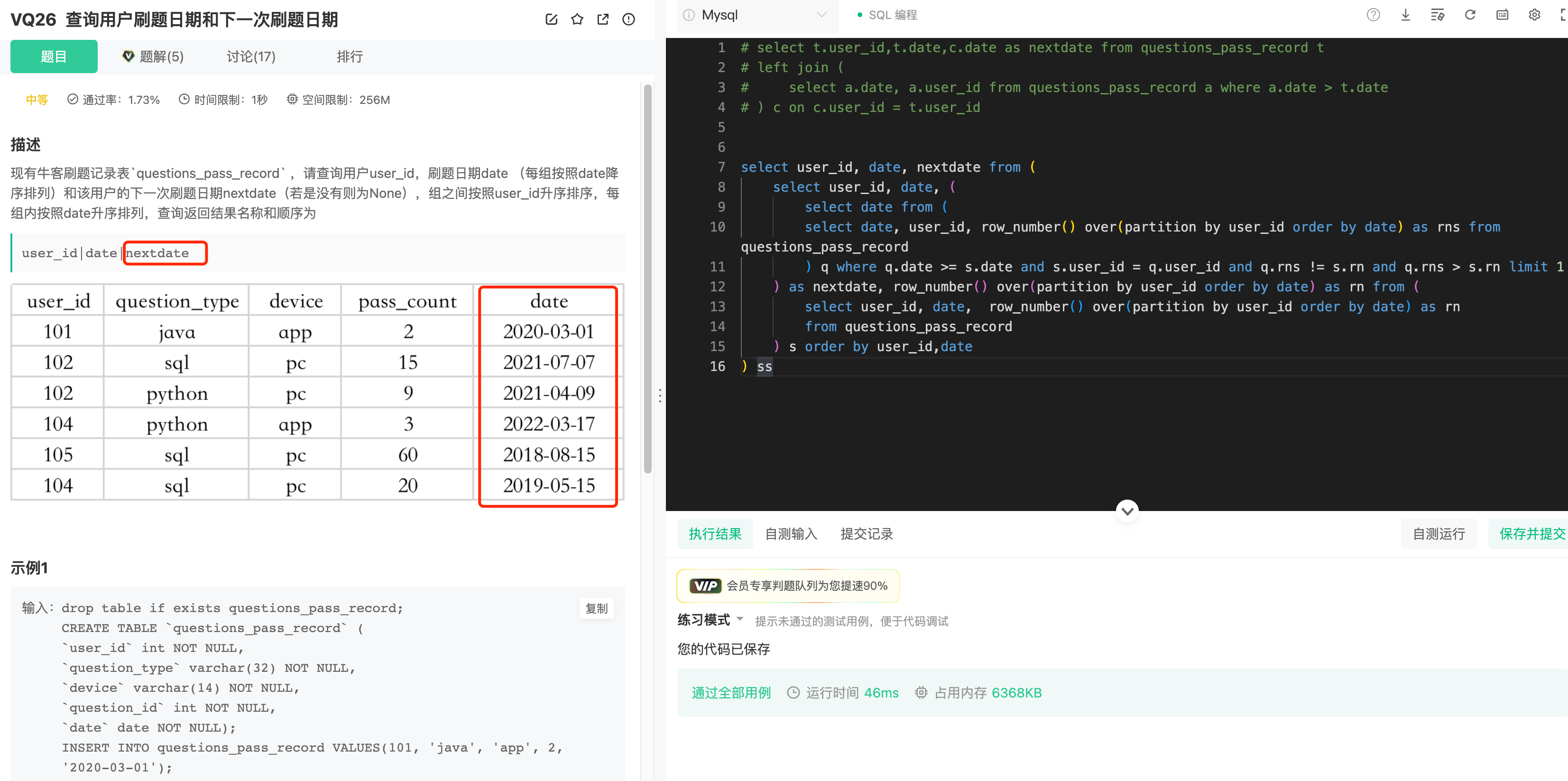
Task: Favorite this problem with the star icon
Action: pyautogui.click(x=577, y=19)
